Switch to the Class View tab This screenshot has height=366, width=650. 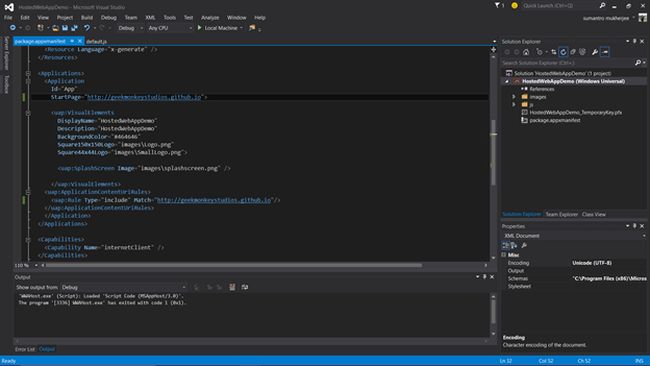594,214
